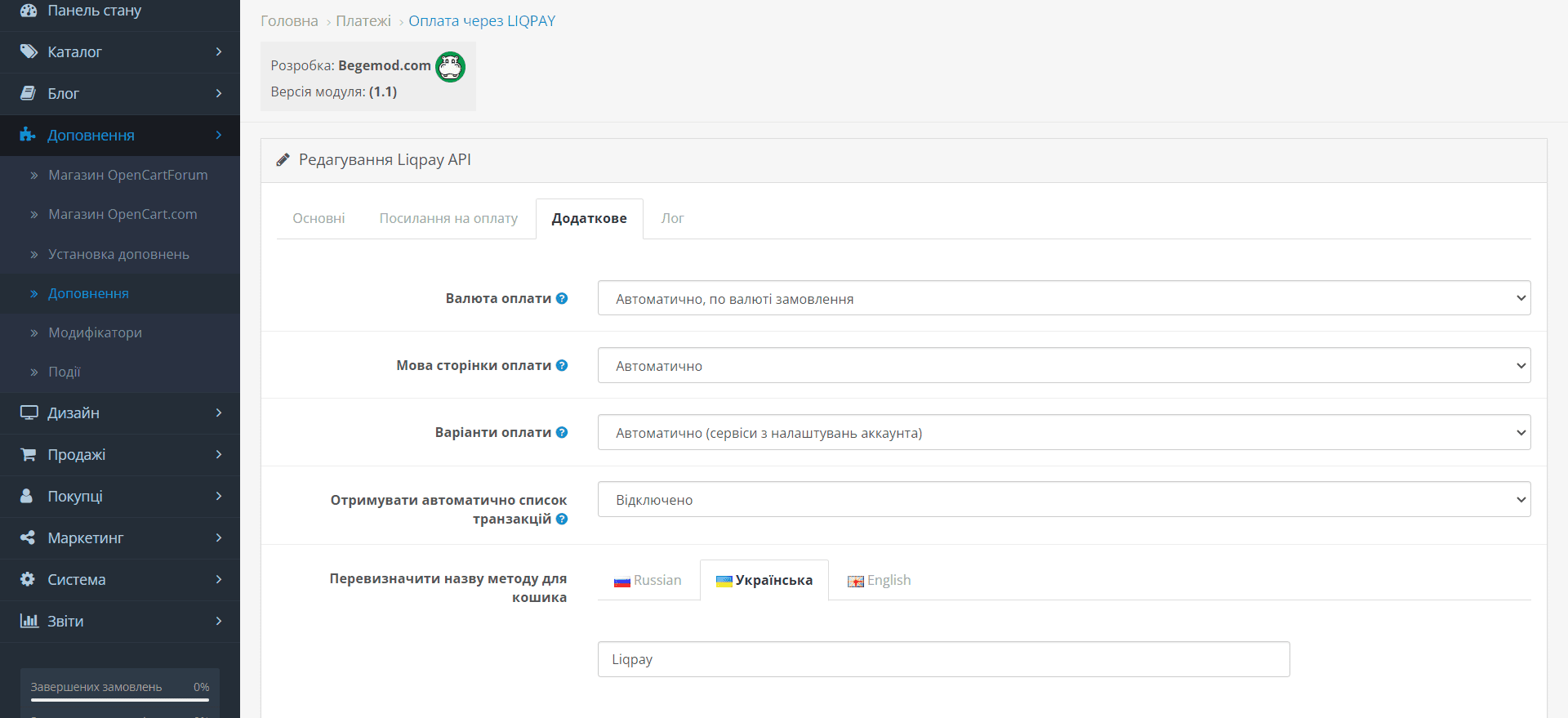Click the bar chart icon next to Звіти
Viewport: 1568px width, 718px height.
coord(29,621)
